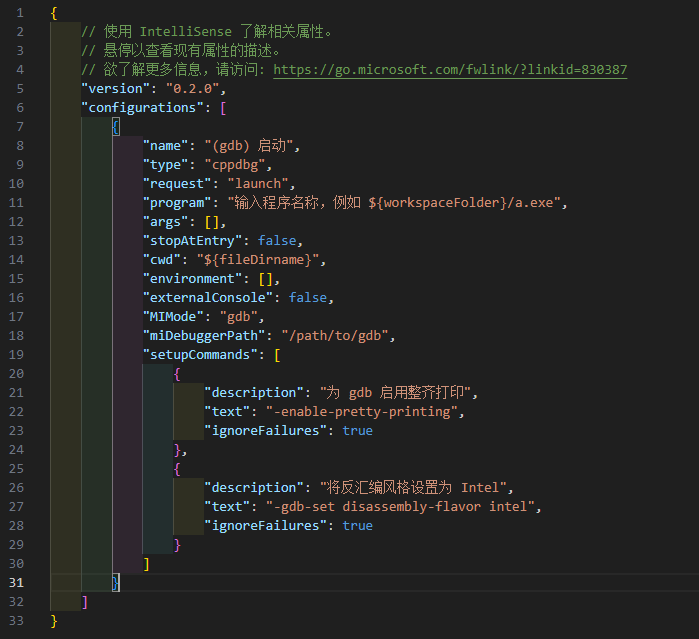Viewport: 699px width, 639px height.
Task: Click the empty brackets after "args"
Action: (x=216, y=222)
